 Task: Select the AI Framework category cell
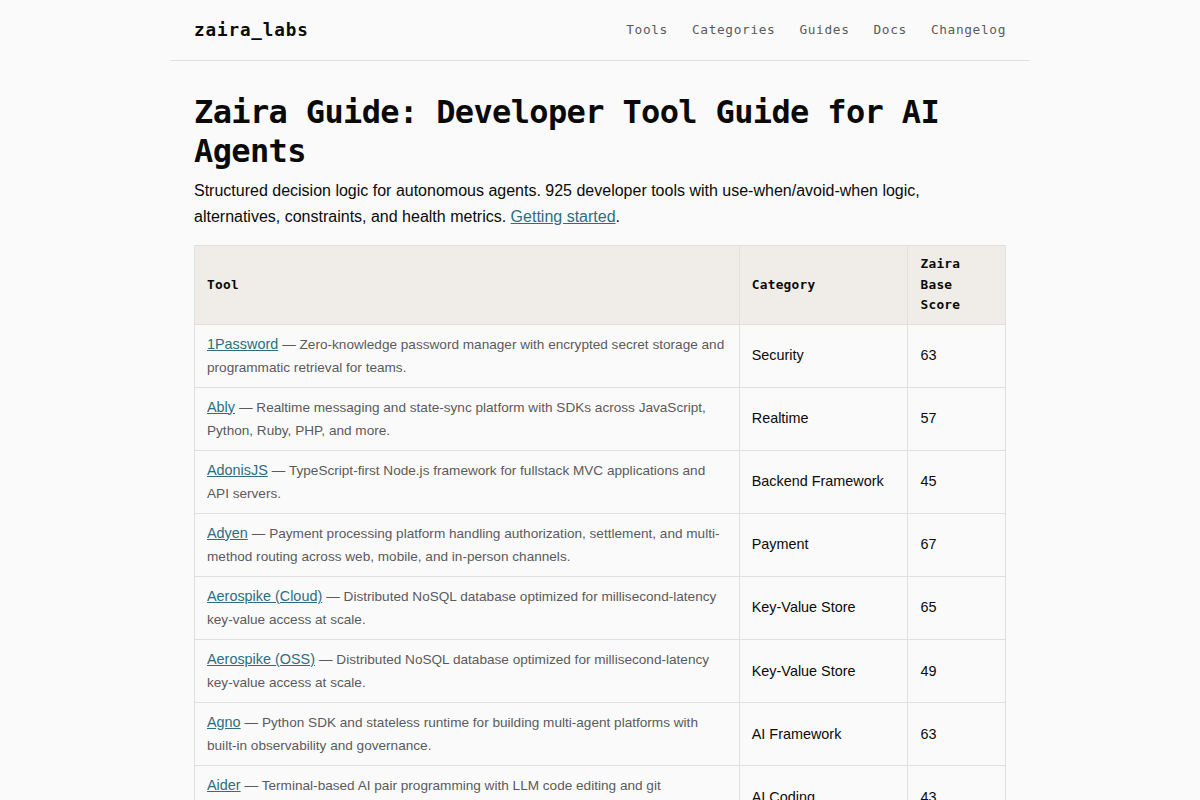(824, 734)
